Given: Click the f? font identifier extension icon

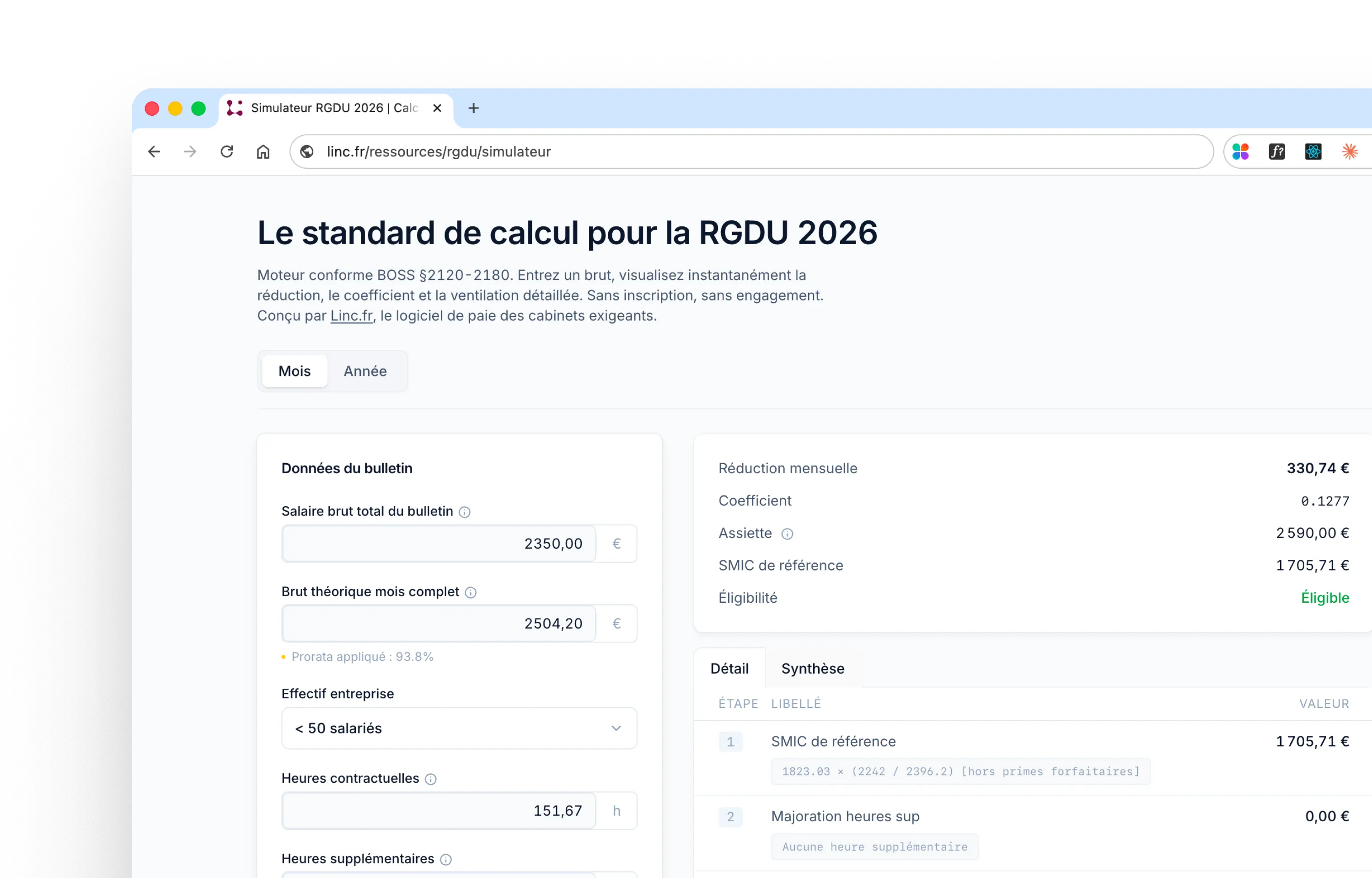Looking at the screenshot, I should pos(1277,151).
